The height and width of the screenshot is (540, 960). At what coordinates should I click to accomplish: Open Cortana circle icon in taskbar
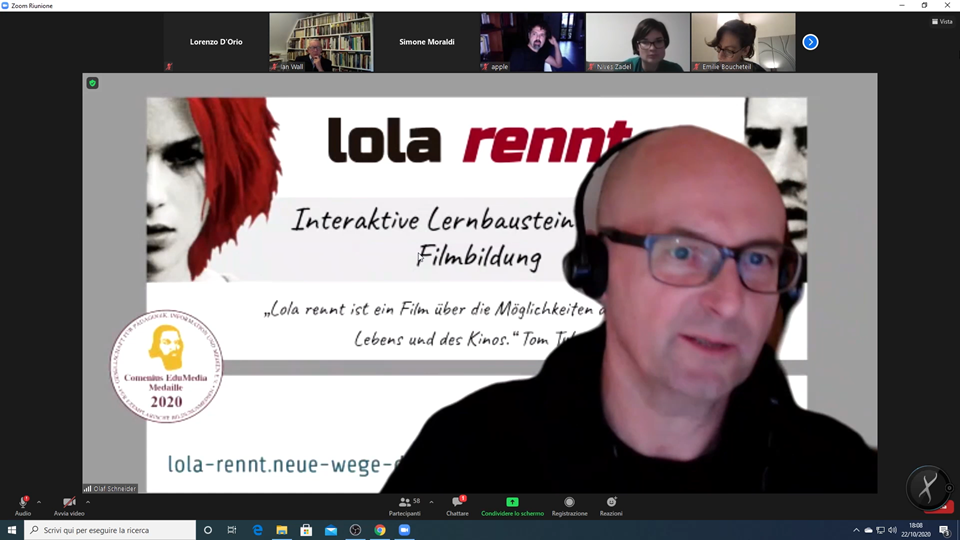click(x=208, y=530)
